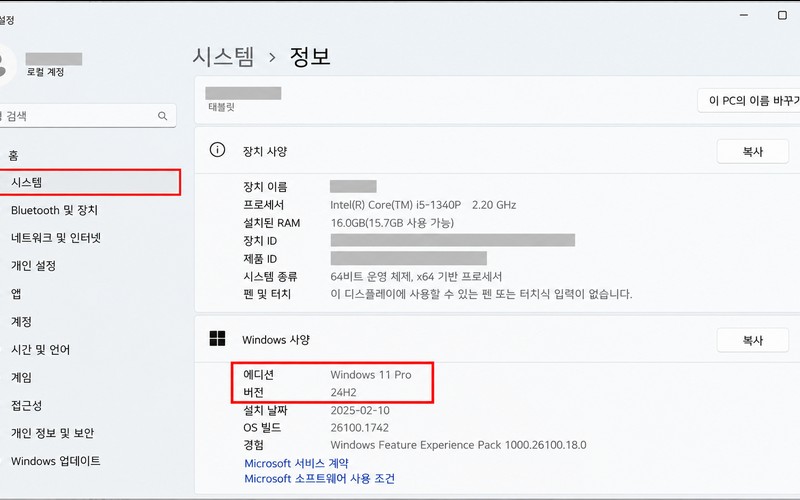800x500 pixels.
Task: Collapse the Windows 사양 section header
Action: (497, 339)
